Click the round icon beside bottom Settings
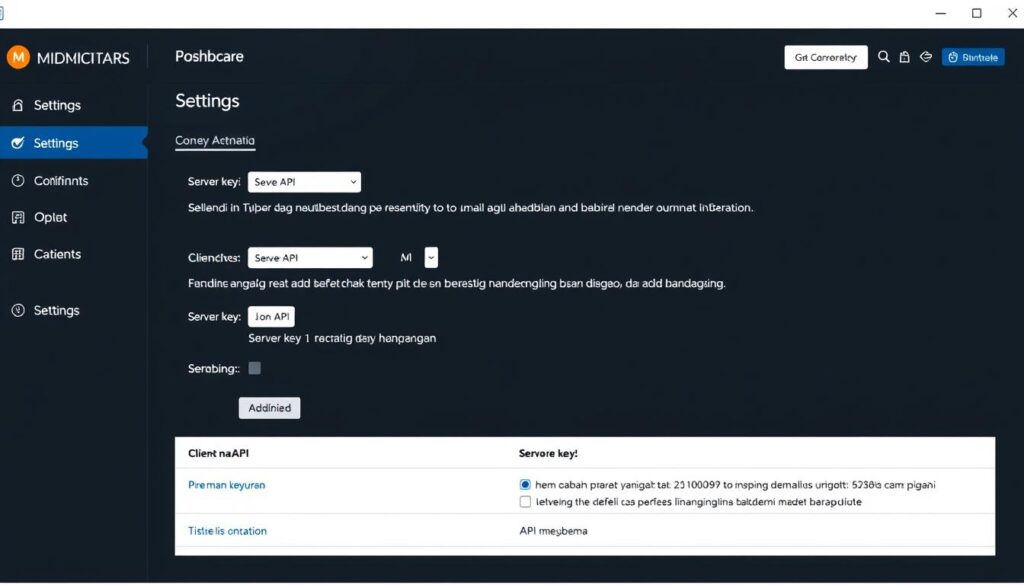 (x=18, y=310)
